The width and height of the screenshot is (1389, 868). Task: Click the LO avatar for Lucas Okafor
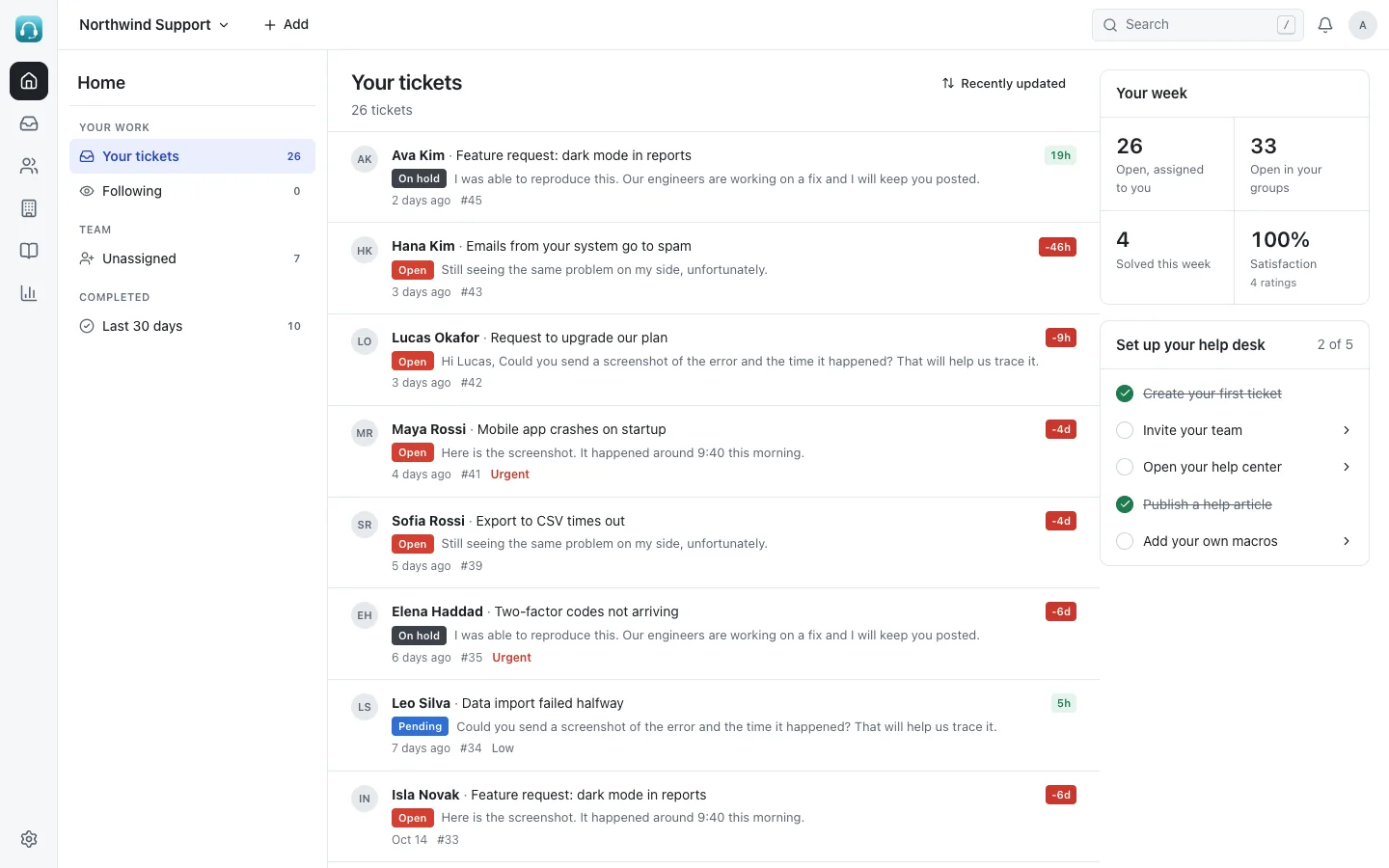pyautogui.click(x=365, y=341)
